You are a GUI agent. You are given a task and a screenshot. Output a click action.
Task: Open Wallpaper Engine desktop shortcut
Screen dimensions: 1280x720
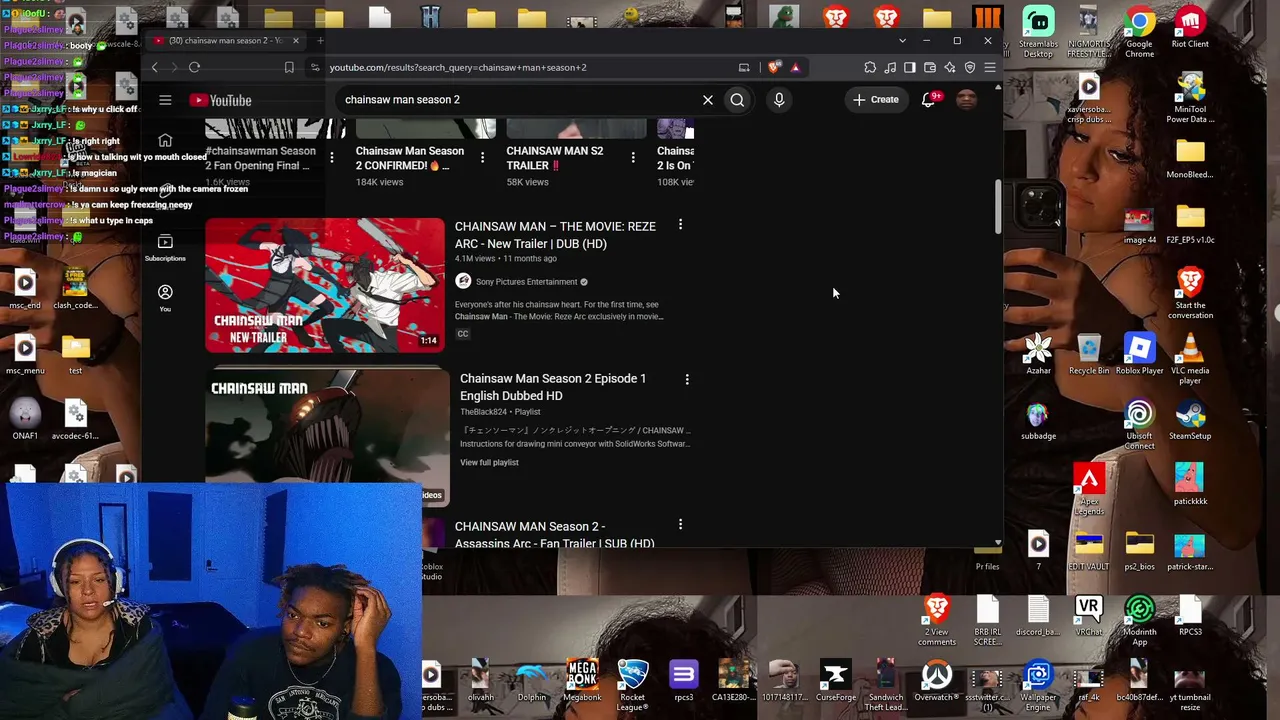(1038, 686)
